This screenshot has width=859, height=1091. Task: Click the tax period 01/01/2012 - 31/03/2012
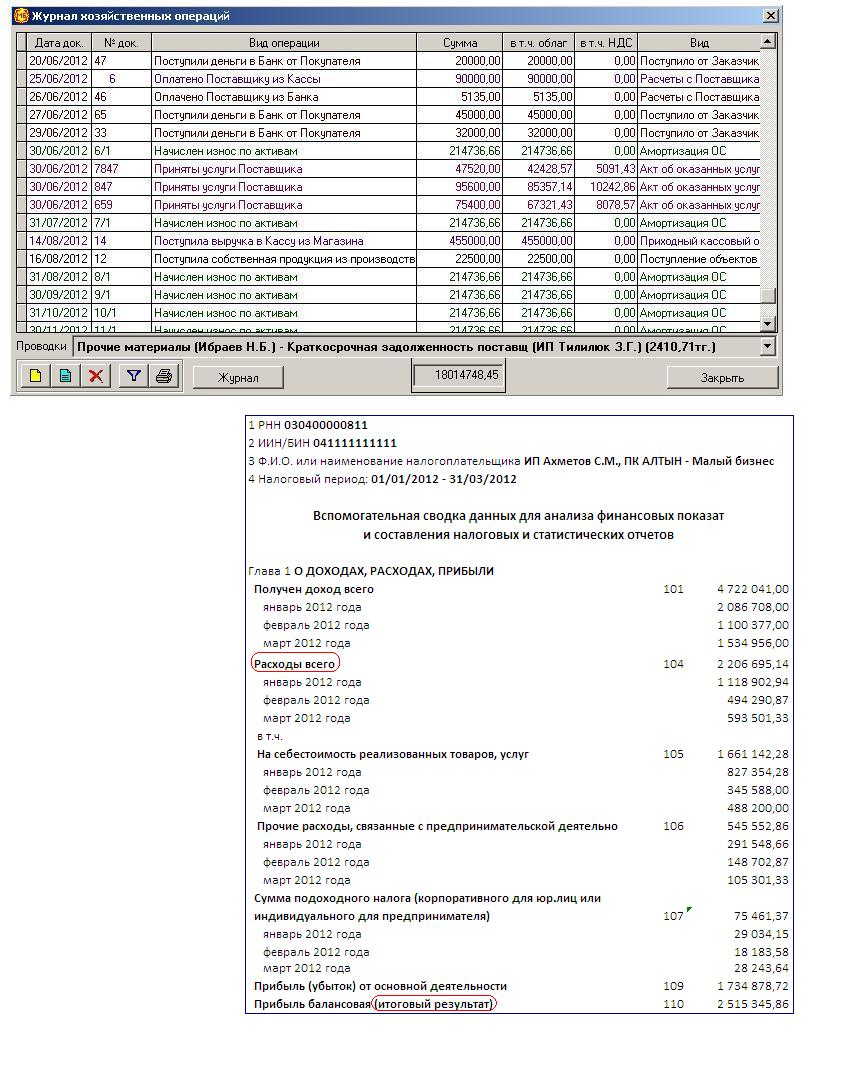point(444,479)
